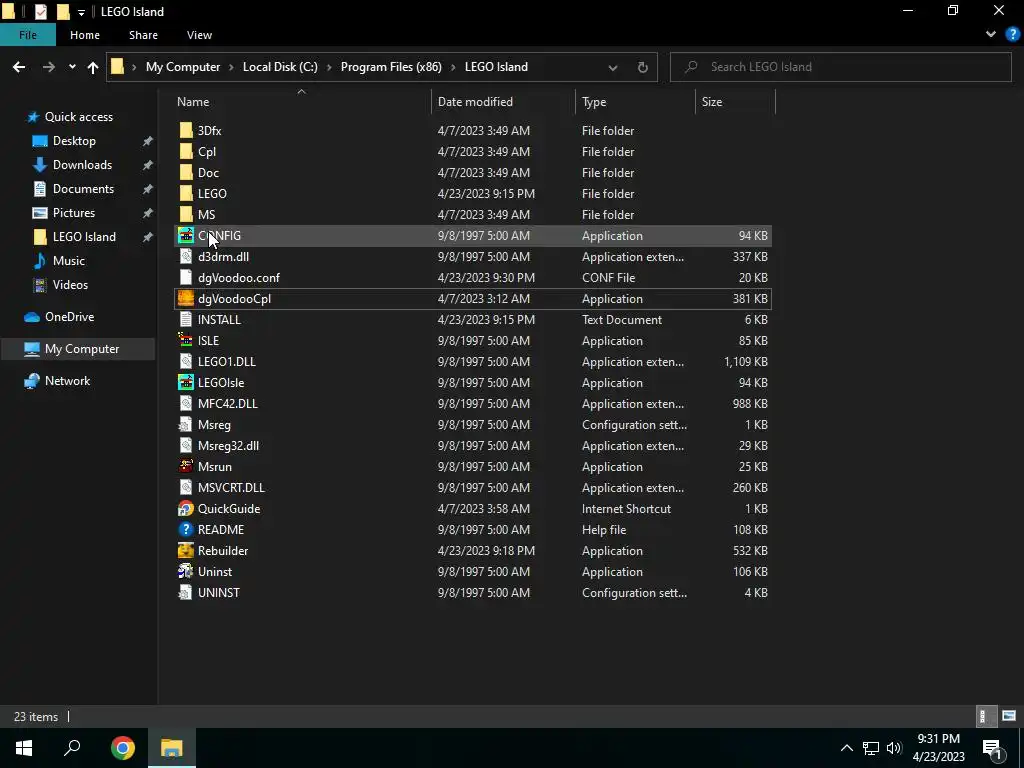The width and height of the screenshot is (1024, 768).
Task: Select Quick access in navigation pane
Action: (x=78, y=117)
